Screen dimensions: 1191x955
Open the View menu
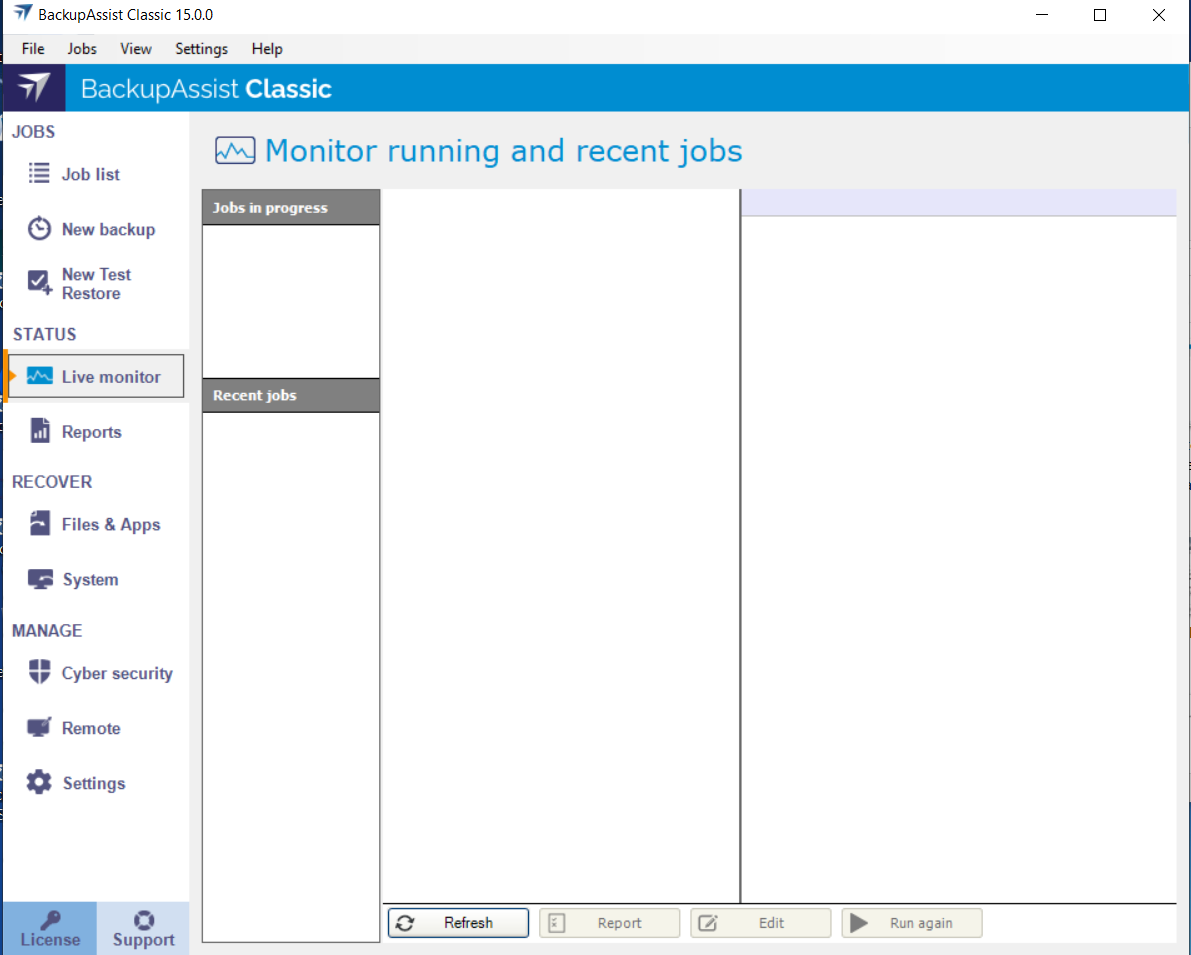coord(136,49)
